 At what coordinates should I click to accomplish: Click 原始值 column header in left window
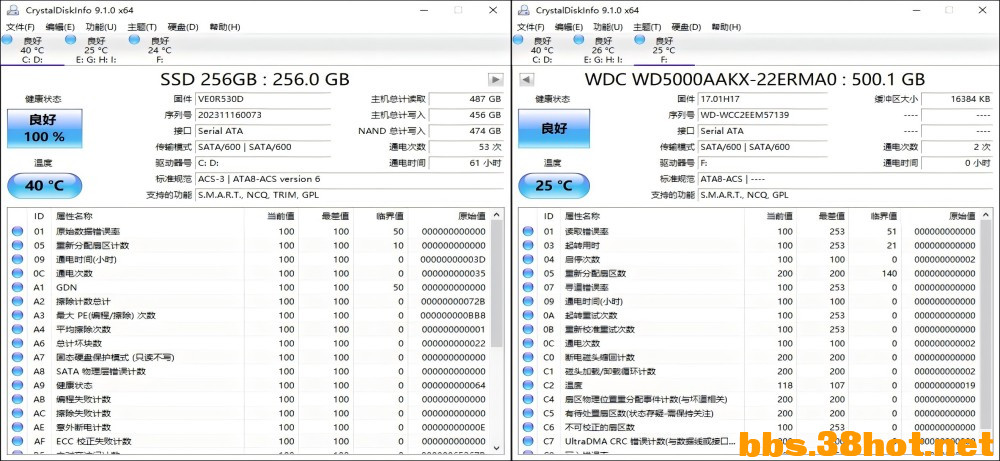(x=471, y=216)
